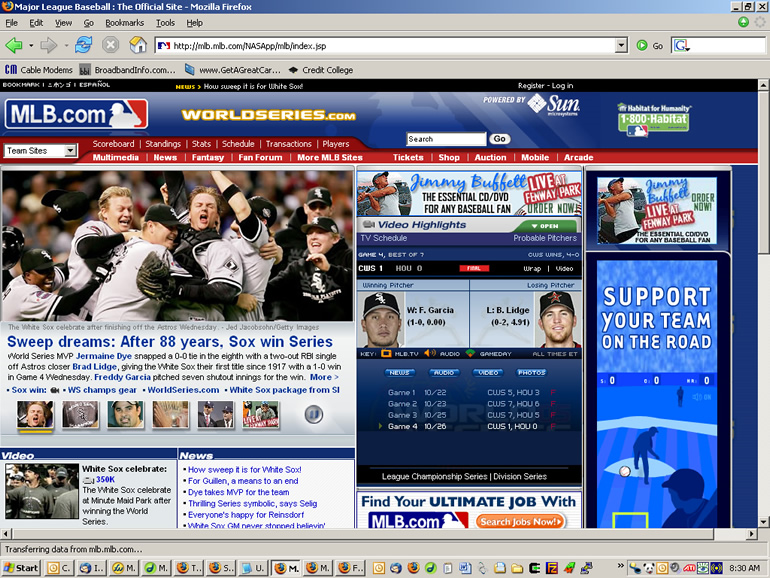This screenshot has height=578, width=770.
Task: Open League Championship Series link
Action: [435, 476]
